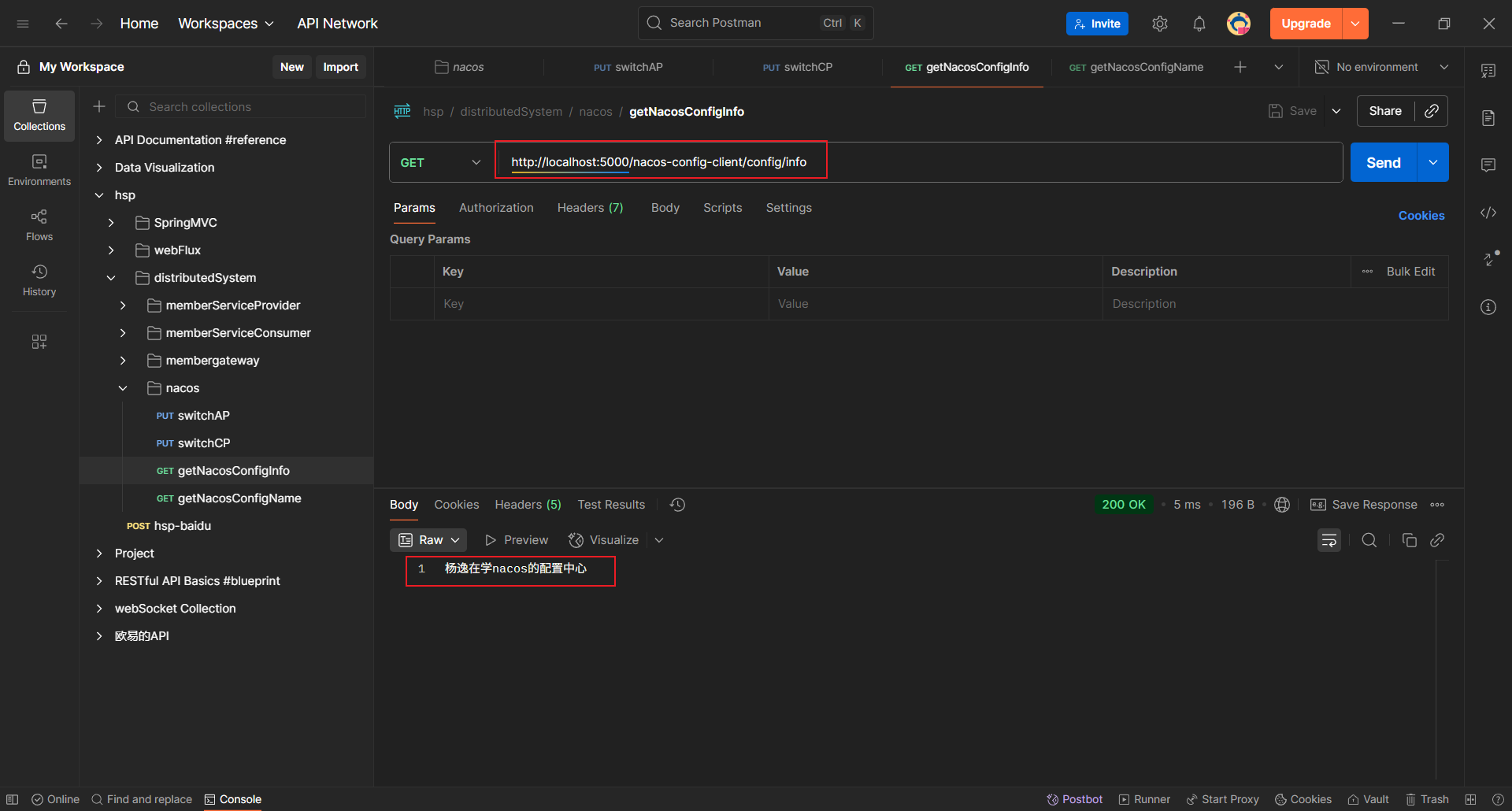Click the blue Send button

pos(1383,162)
